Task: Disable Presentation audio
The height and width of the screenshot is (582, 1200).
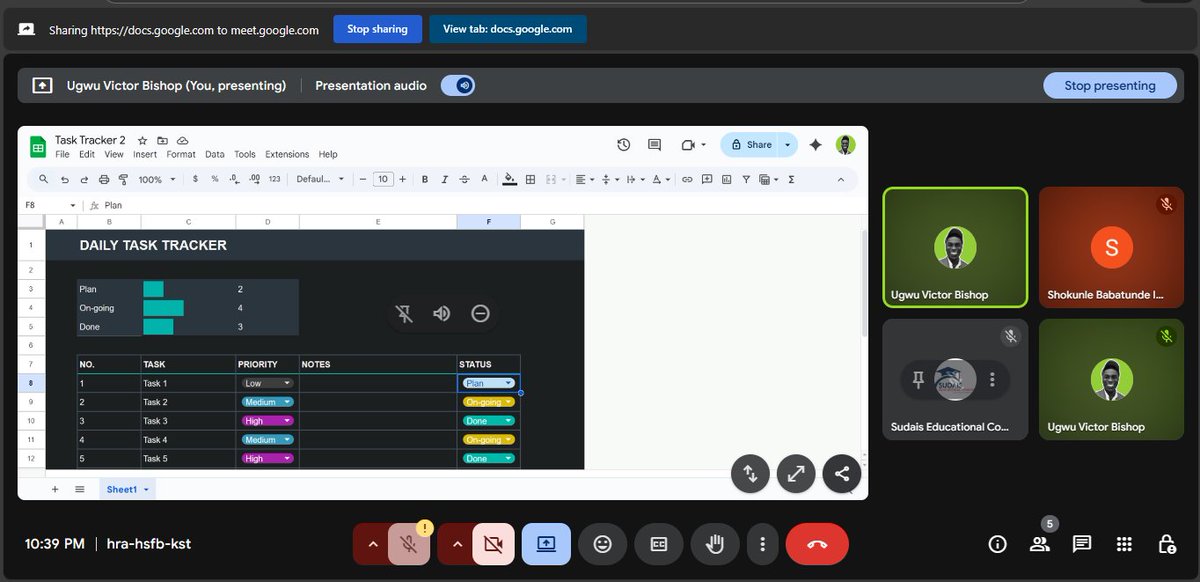Action: (458, 85)
